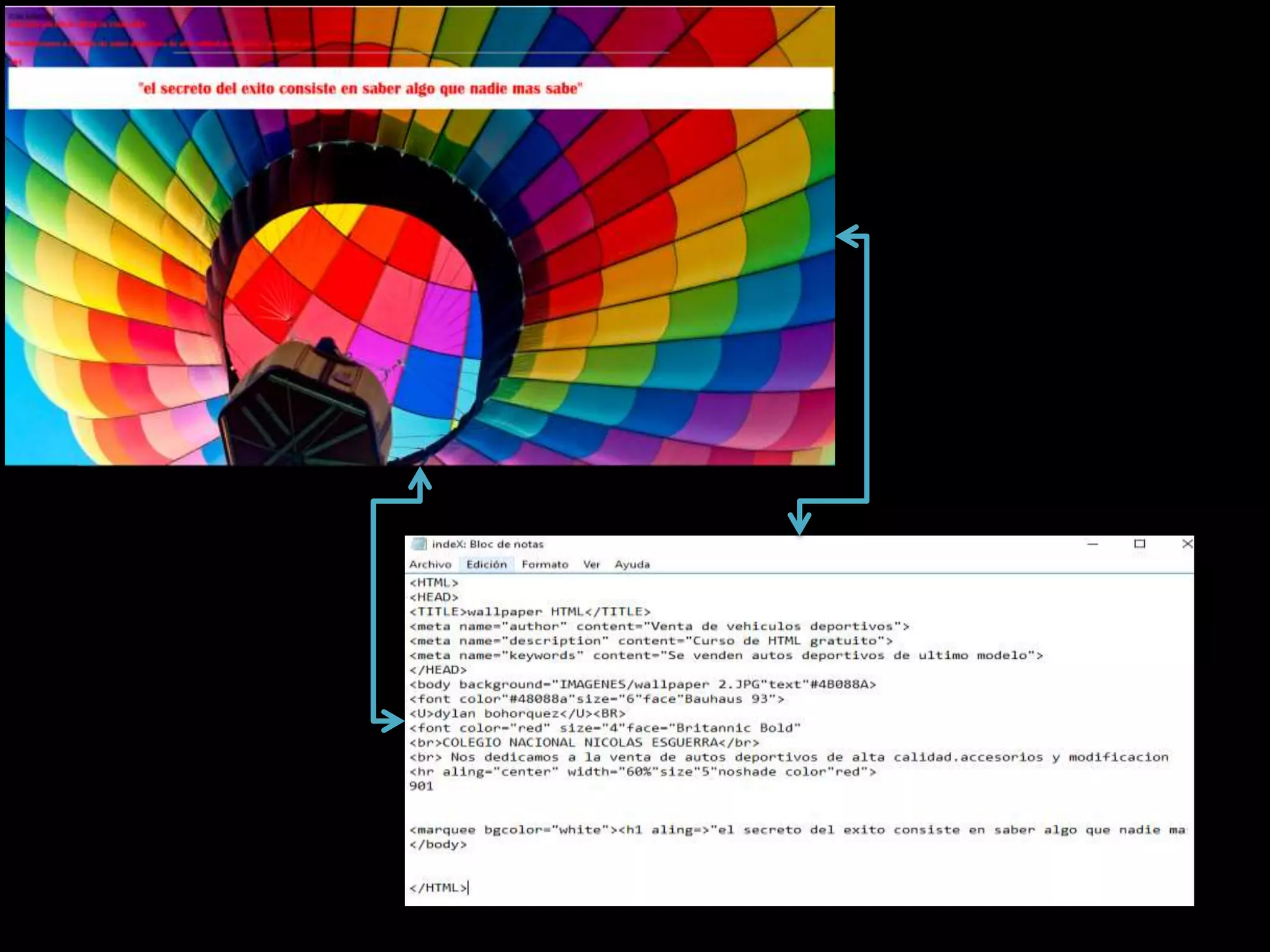Click the arrowhead pointing down at Notepad
This screenshot has height=952, width=1270.
[x=799, y=523]
